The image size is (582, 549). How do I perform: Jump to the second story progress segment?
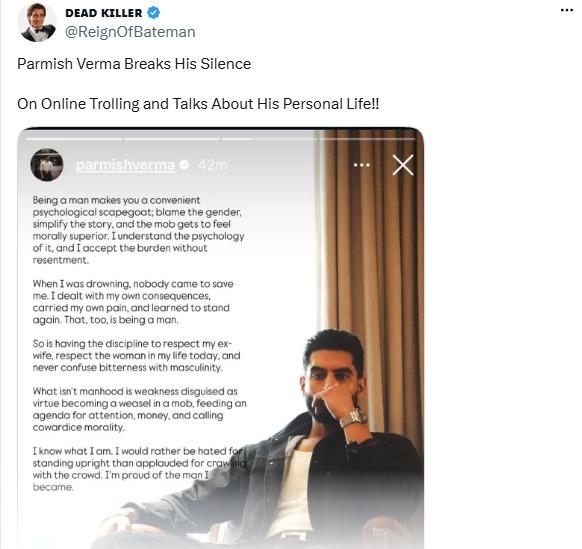(172, 139)
